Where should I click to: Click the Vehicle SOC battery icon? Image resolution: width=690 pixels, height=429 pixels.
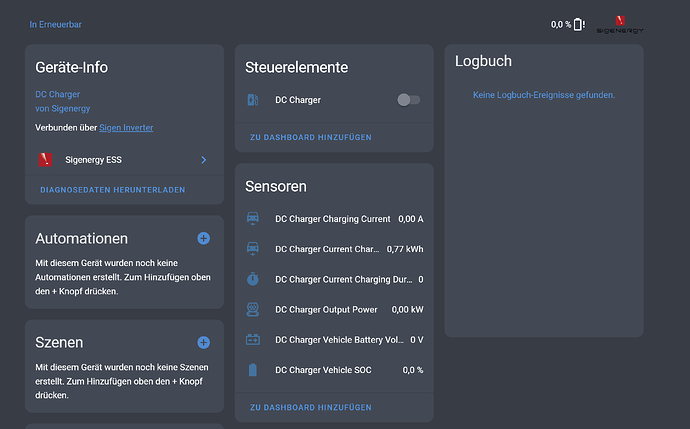point(253,370)
